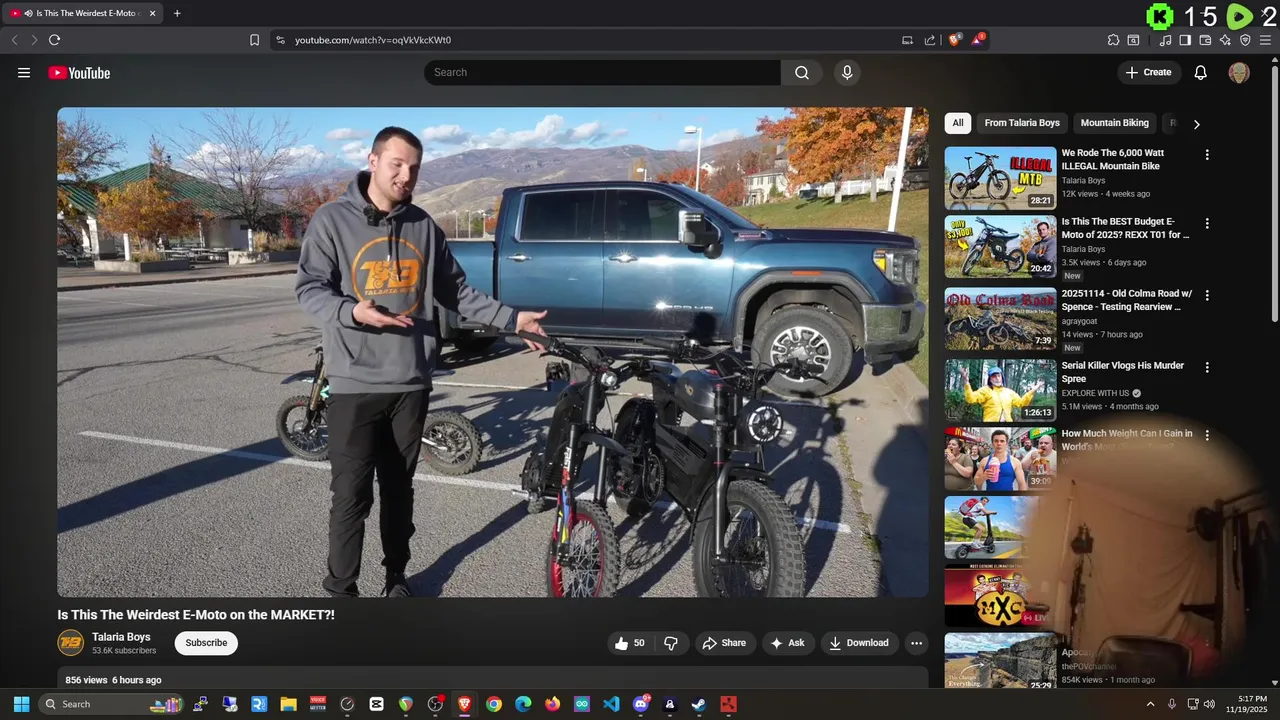Click the Download button
The width and height of the screenshot is (1280, 720).
click(x=860, y=643)
